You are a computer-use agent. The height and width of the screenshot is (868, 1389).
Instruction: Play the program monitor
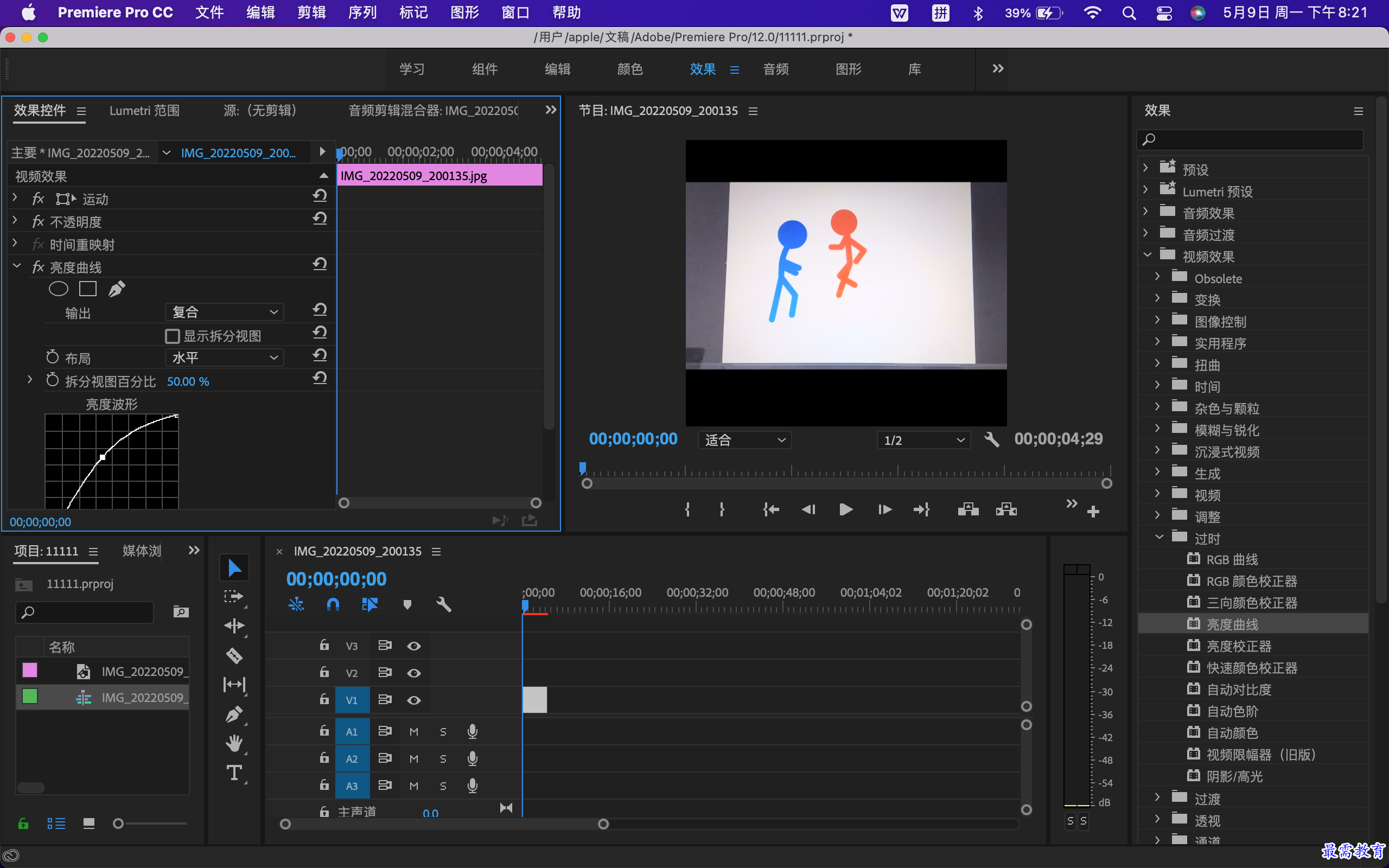point(845,509)
